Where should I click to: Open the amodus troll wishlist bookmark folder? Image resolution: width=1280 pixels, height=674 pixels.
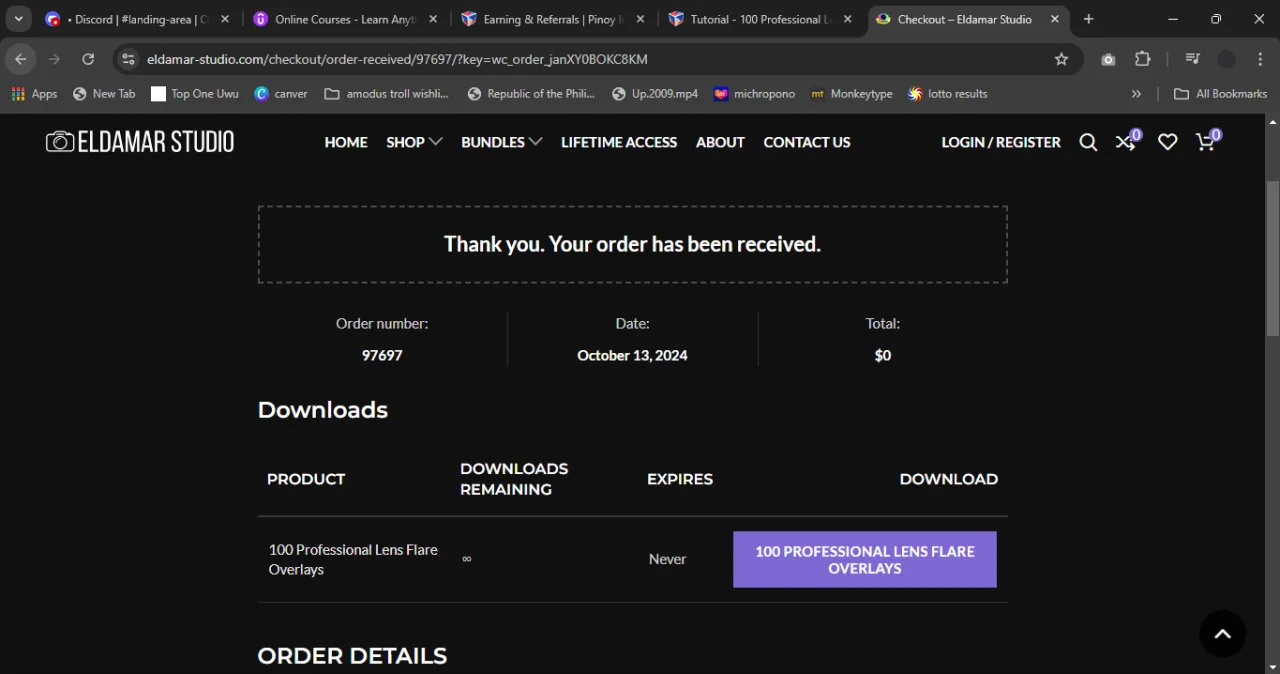point(386,94)
